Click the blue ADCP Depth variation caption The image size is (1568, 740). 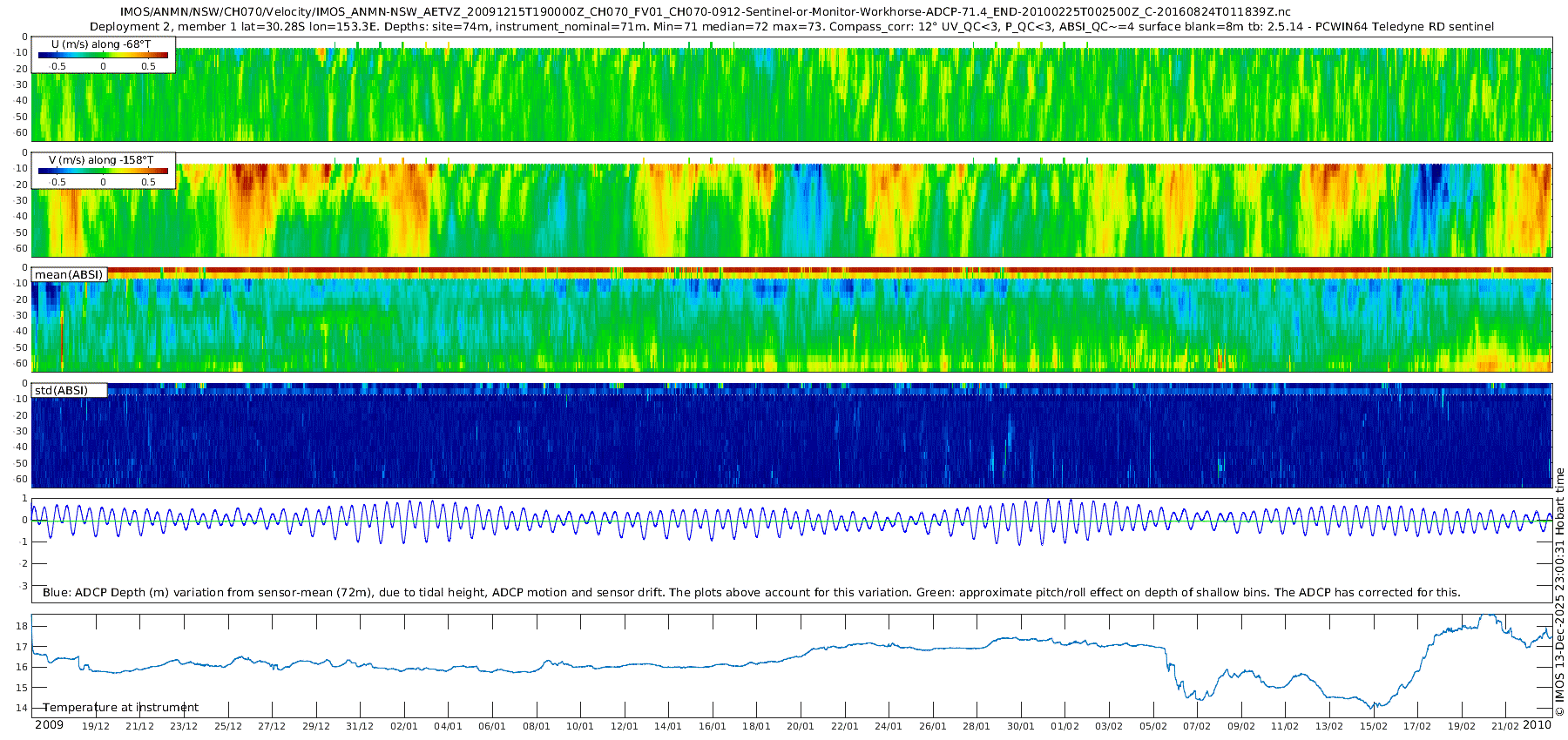(752, 593)
